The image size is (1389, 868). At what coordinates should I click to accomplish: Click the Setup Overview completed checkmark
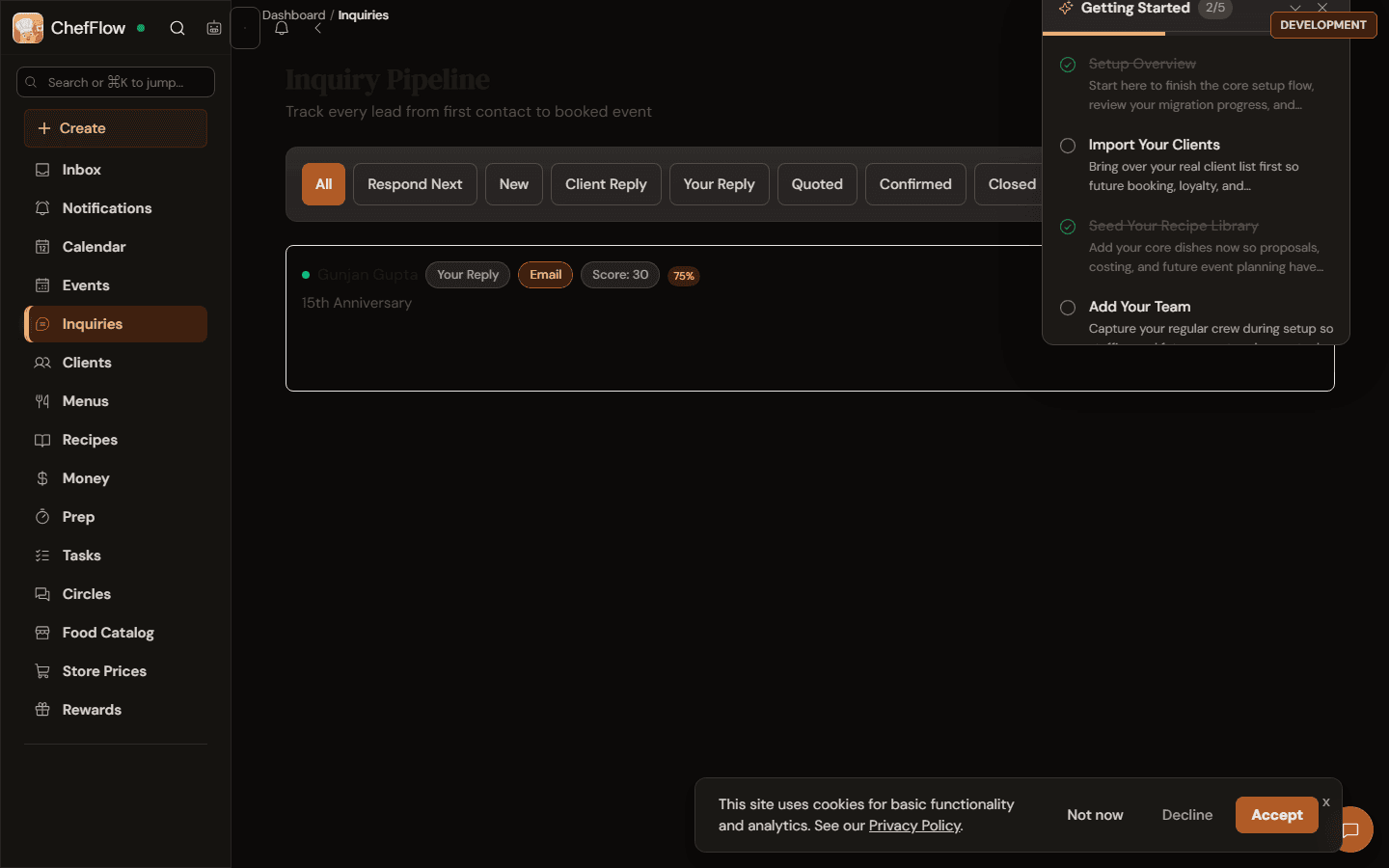coord(1068,65)
